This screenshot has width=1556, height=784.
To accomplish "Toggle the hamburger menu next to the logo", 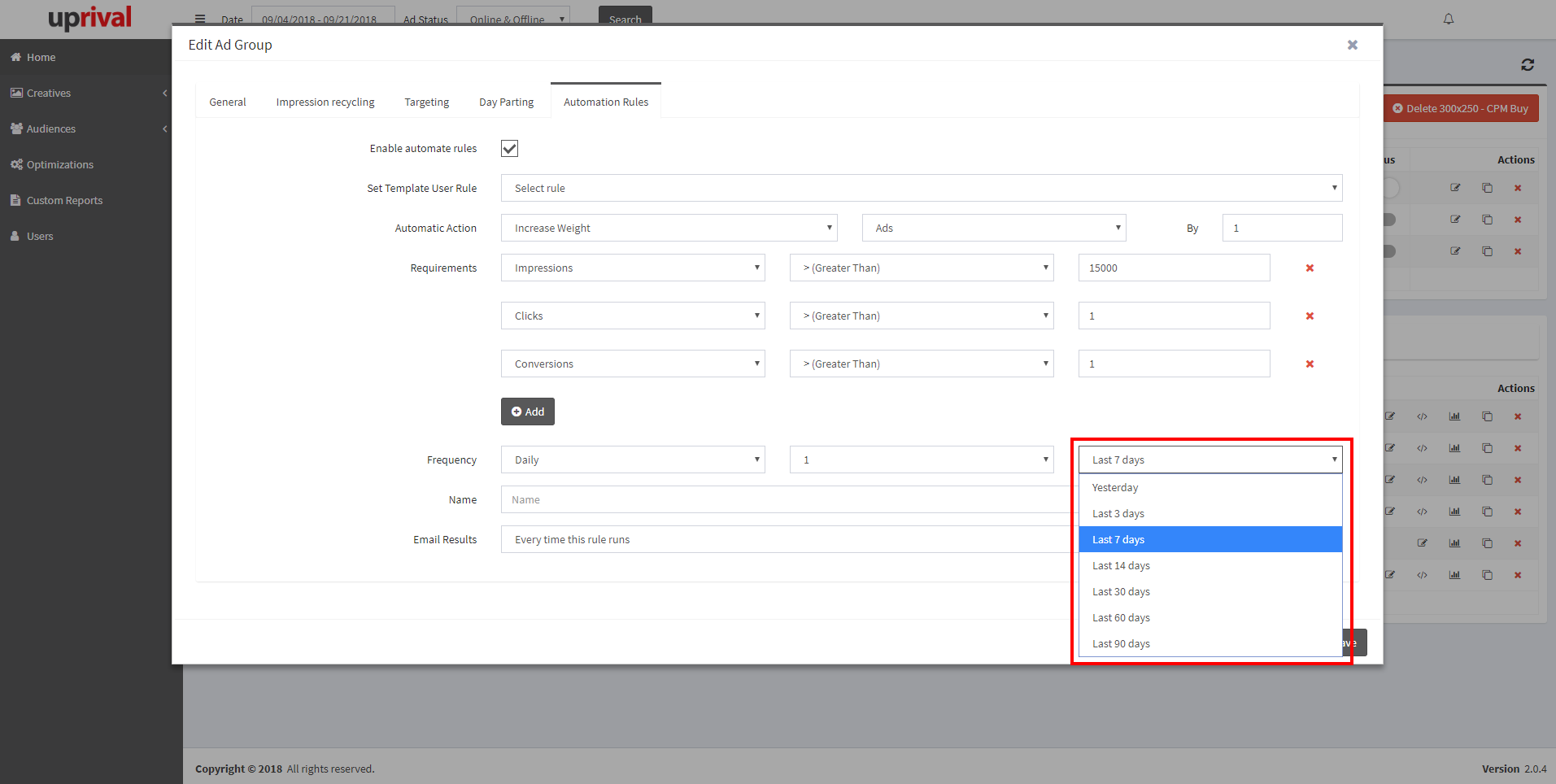I will [200, 19].
